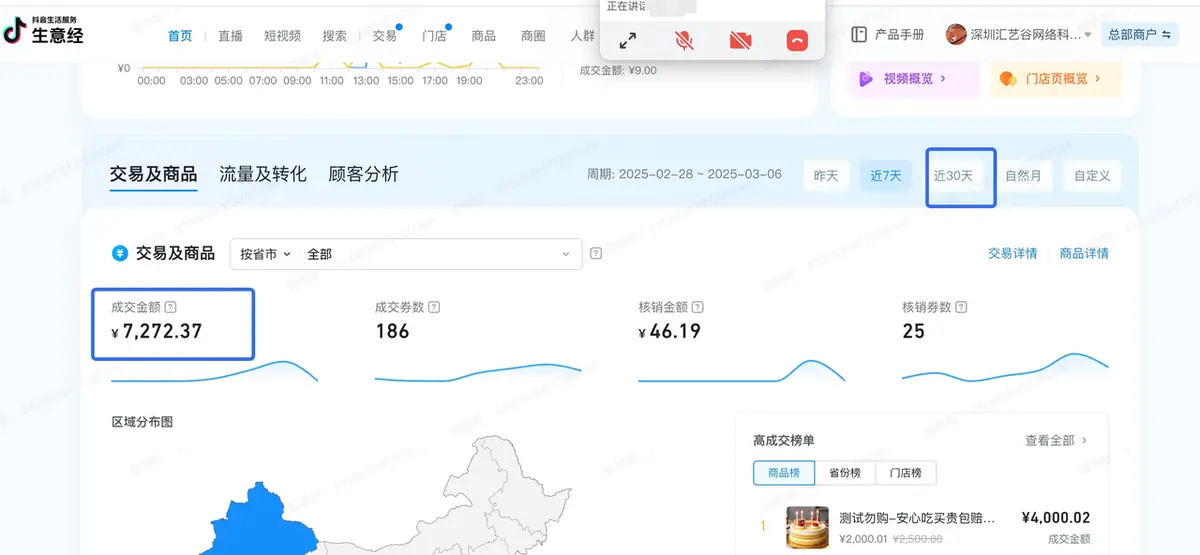Expand the 深圳汇艺谷网络科 account dropdown arrow
The height and width of the screenshot is (555, 1200).
tap(1088, 36)
